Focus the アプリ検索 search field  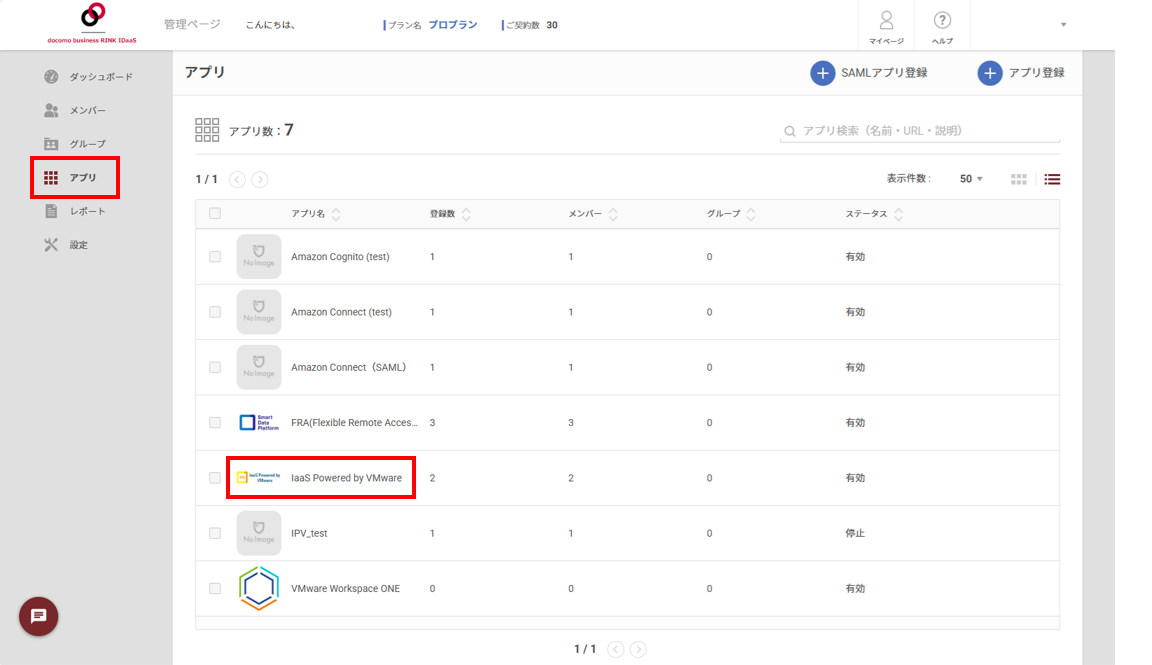click(920, 131)
